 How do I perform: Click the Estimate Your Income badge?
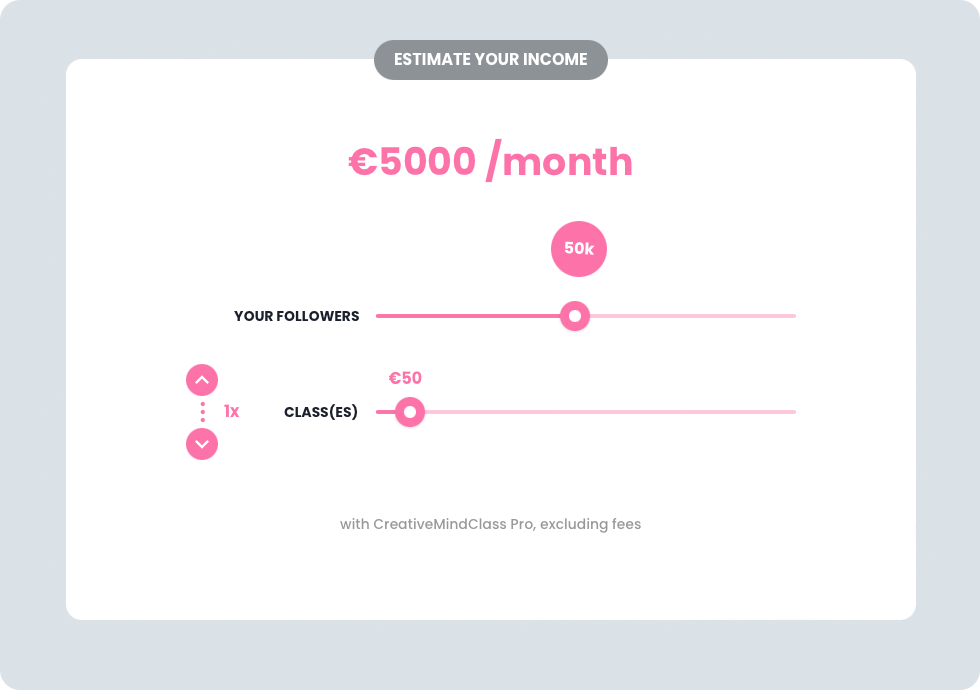click(490, 60)
